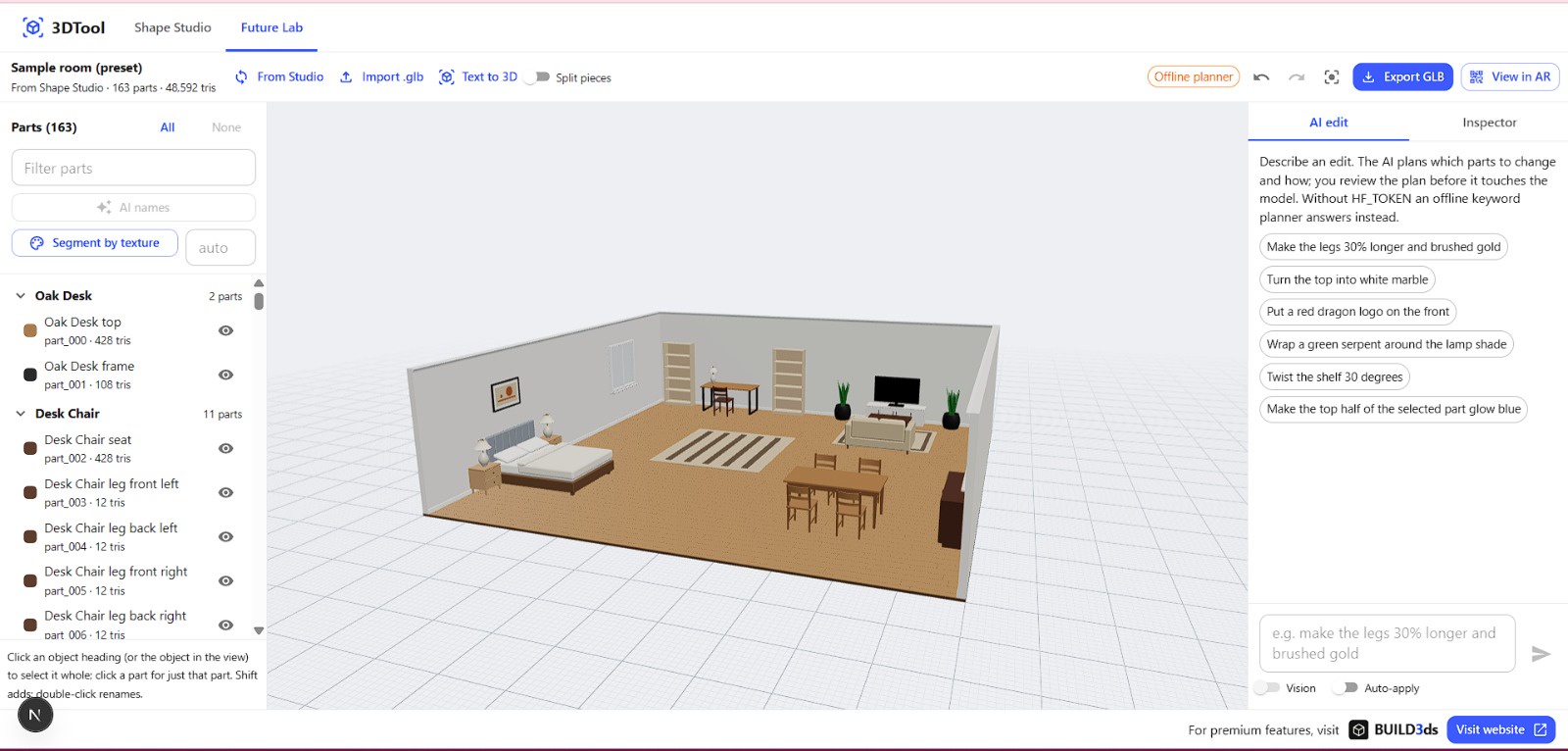
Task: Toggle the Auto-apply switch
Action: 1345,688
